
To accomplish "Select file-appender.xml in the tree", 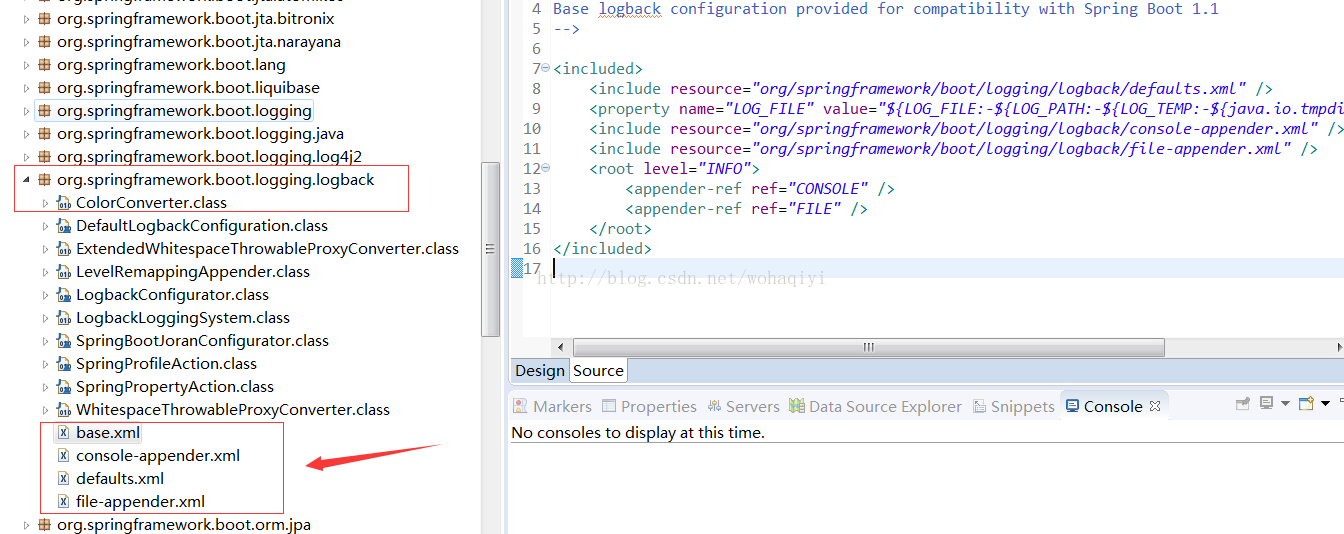I will [140, 502].
